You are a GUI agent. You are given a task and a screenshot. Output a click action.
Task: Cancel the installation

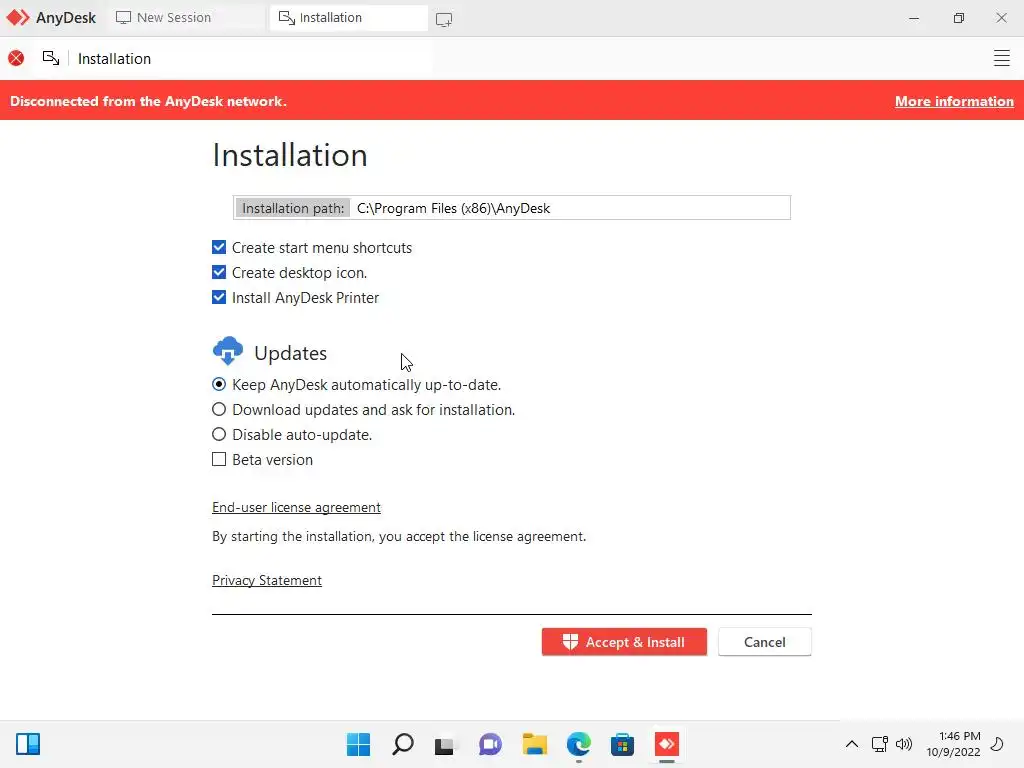point(765,642)
